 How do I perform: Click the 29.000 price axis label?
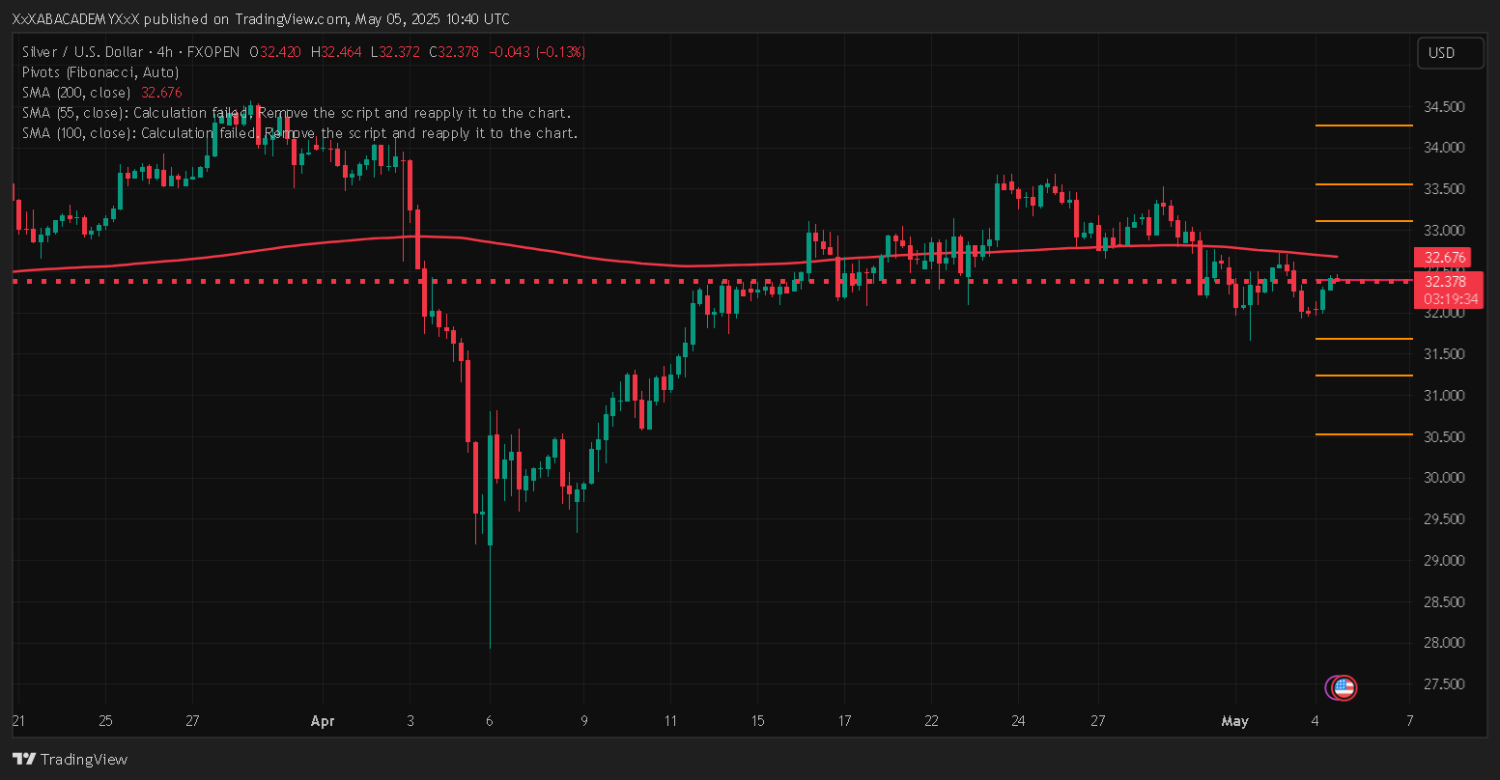tap(1445, 560)
